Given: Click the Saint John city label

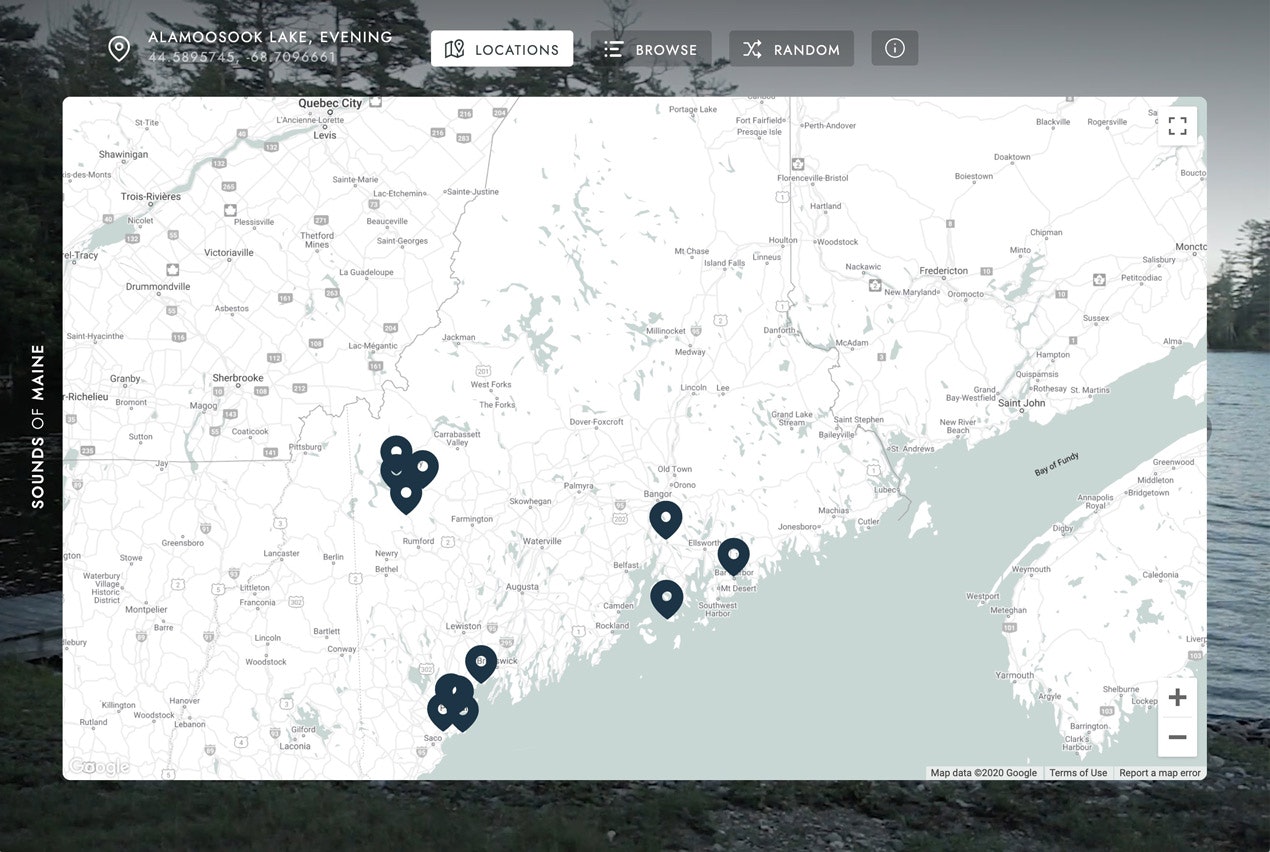Looking at the screenshot, I should coord(1021,403).
